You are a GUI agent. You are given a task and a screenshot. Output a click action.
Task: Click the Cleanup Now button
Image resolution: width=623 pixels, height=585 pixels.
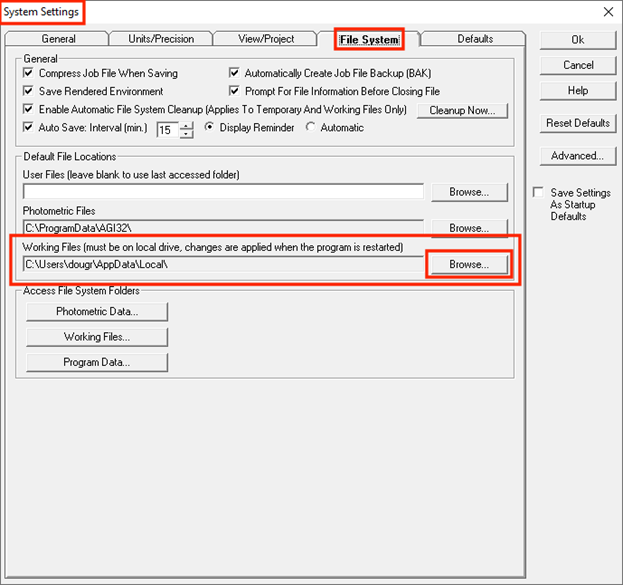coord(462,110)
